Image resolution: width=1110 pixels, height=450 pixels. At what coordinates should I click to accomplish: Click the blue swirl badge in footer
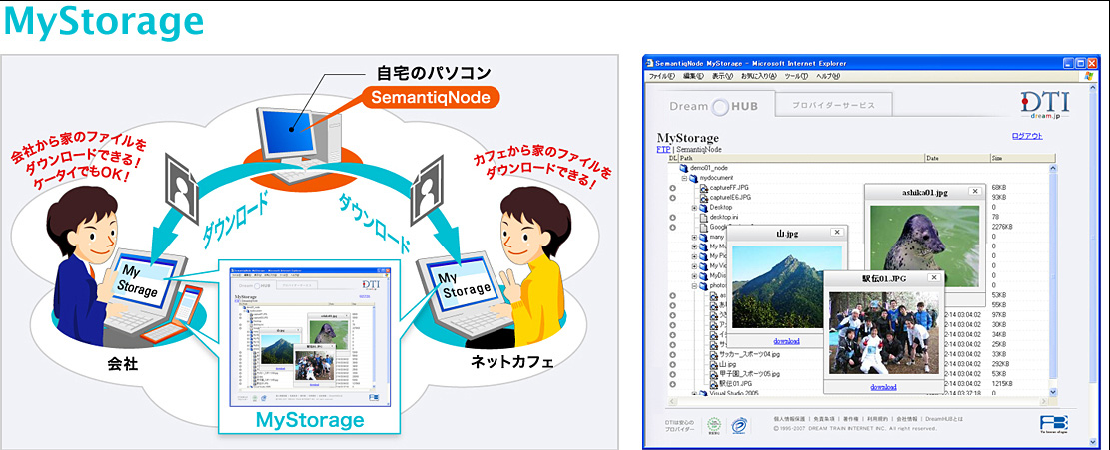pyautogui.click(x=740, y=425)
